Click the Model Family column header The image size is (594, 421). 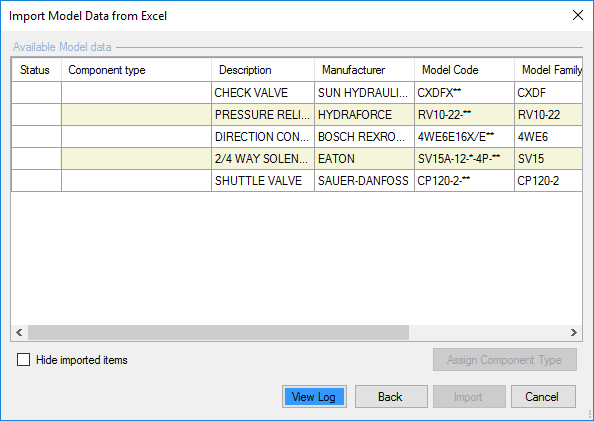coord(548,70)
